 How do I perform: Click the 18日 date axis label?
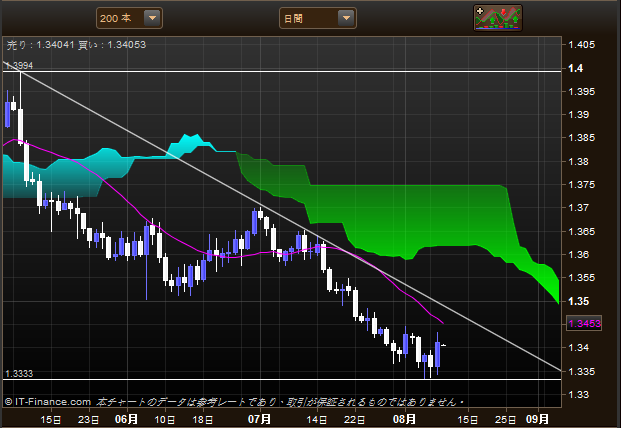coord(202,420)
